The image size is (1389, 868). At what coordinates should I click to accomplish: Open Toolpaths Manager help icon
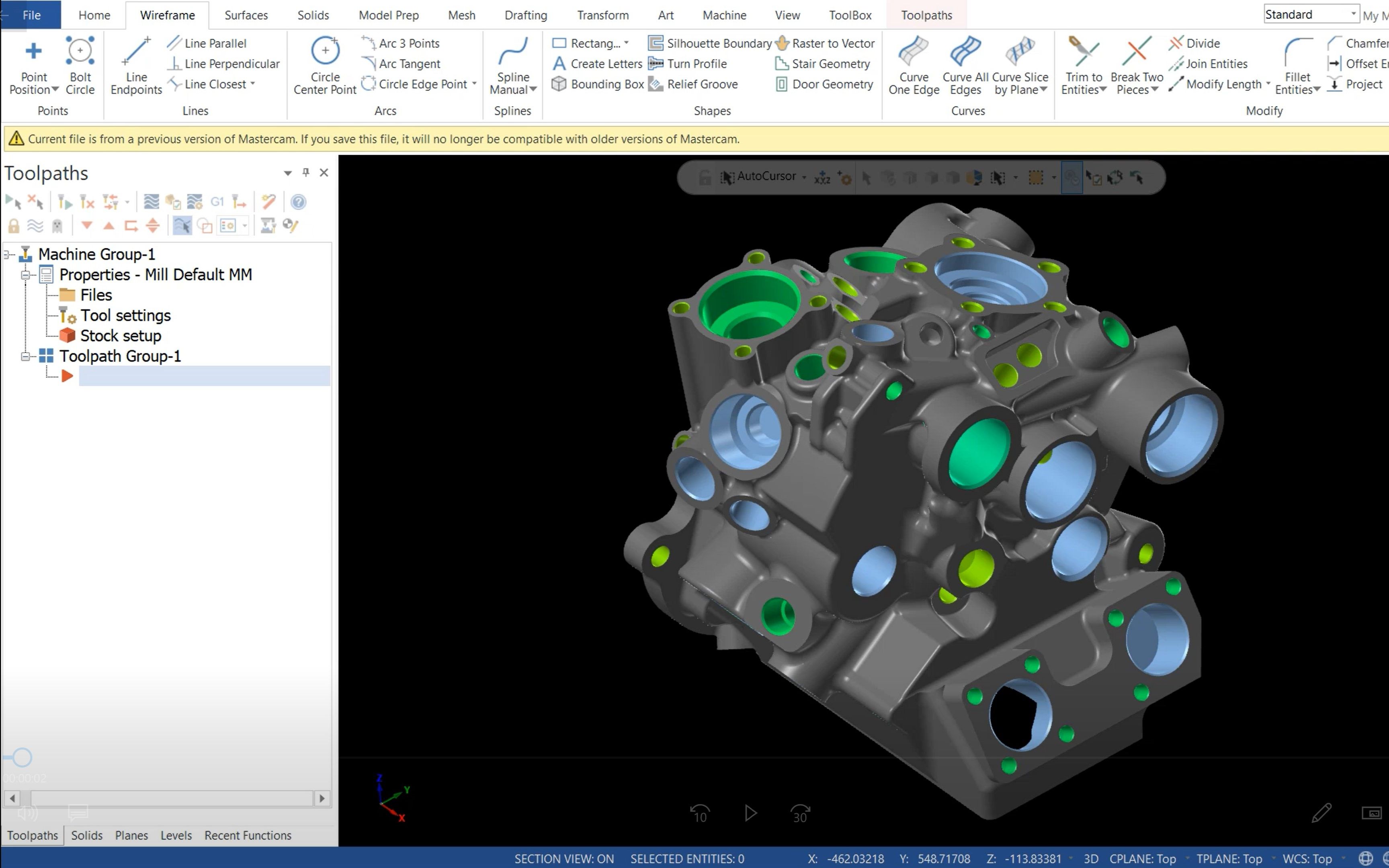pyautogui.click(x=298, y=202)
